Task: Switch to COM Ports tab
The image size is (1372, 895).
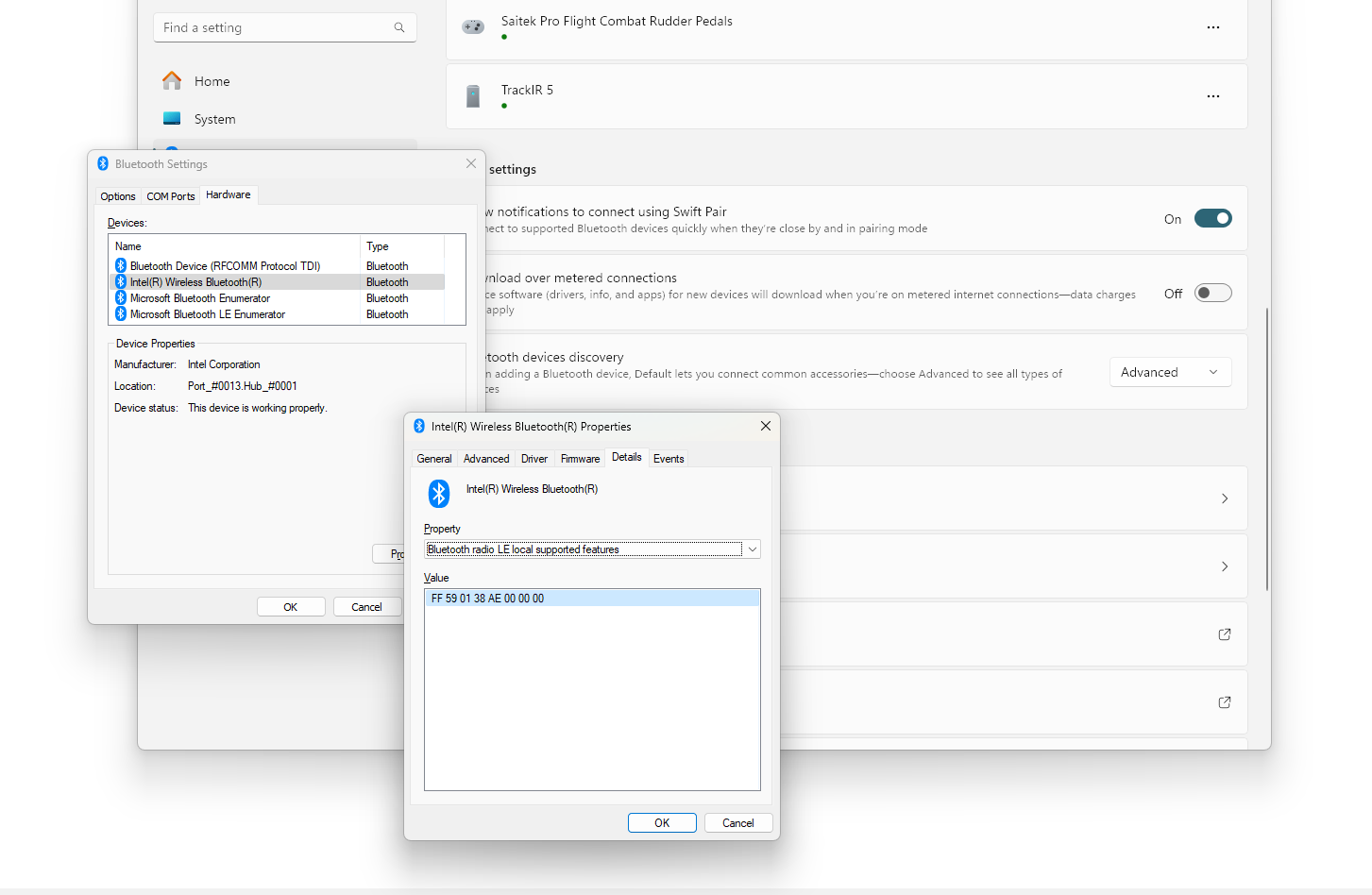Action: 171,196
